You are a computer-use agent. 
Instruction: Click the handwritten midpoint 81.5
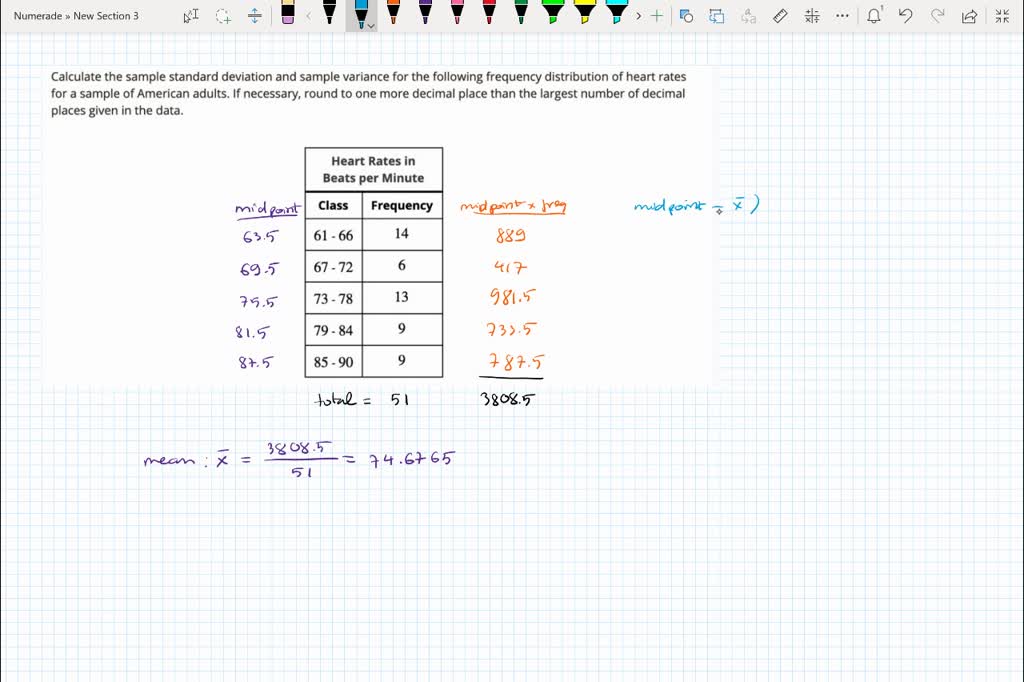[252, 332]
